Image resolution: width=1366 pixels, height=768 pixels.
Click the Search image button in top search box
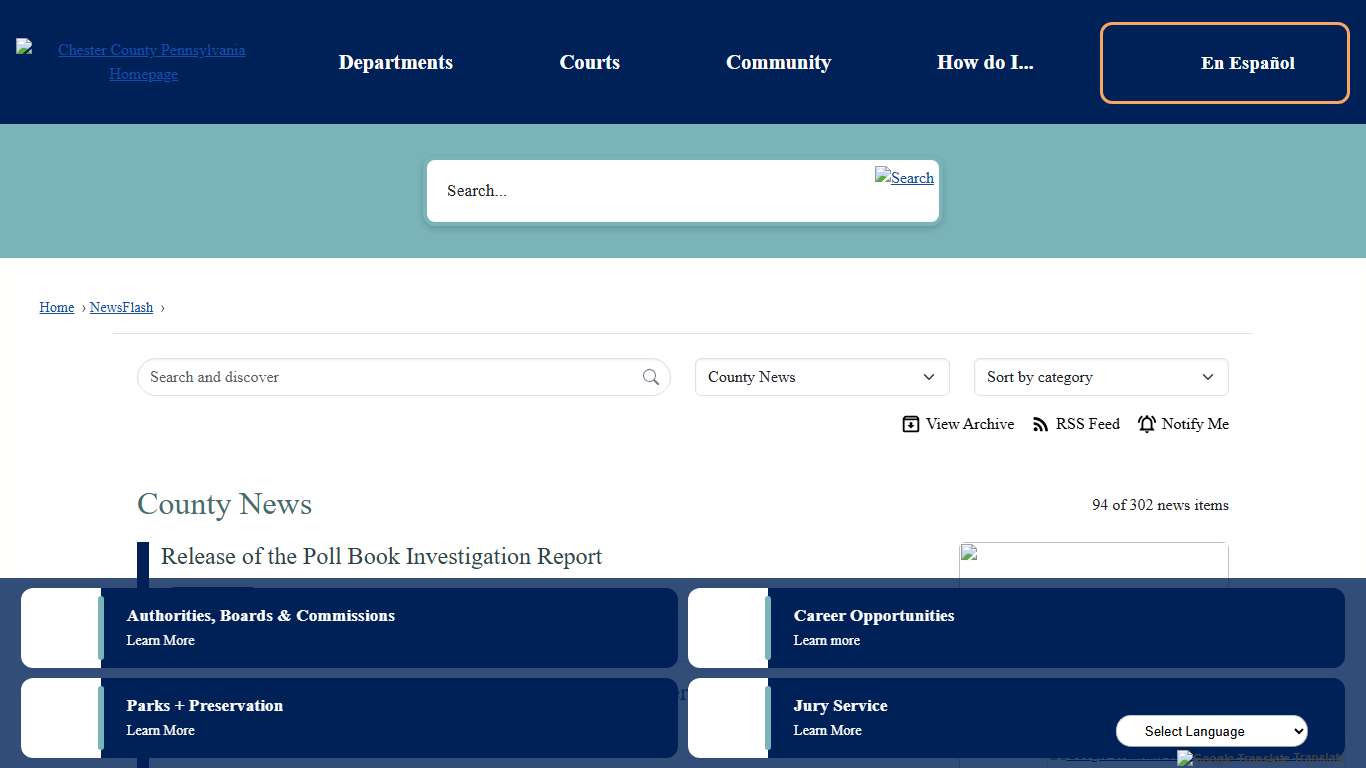coord(904,178)
